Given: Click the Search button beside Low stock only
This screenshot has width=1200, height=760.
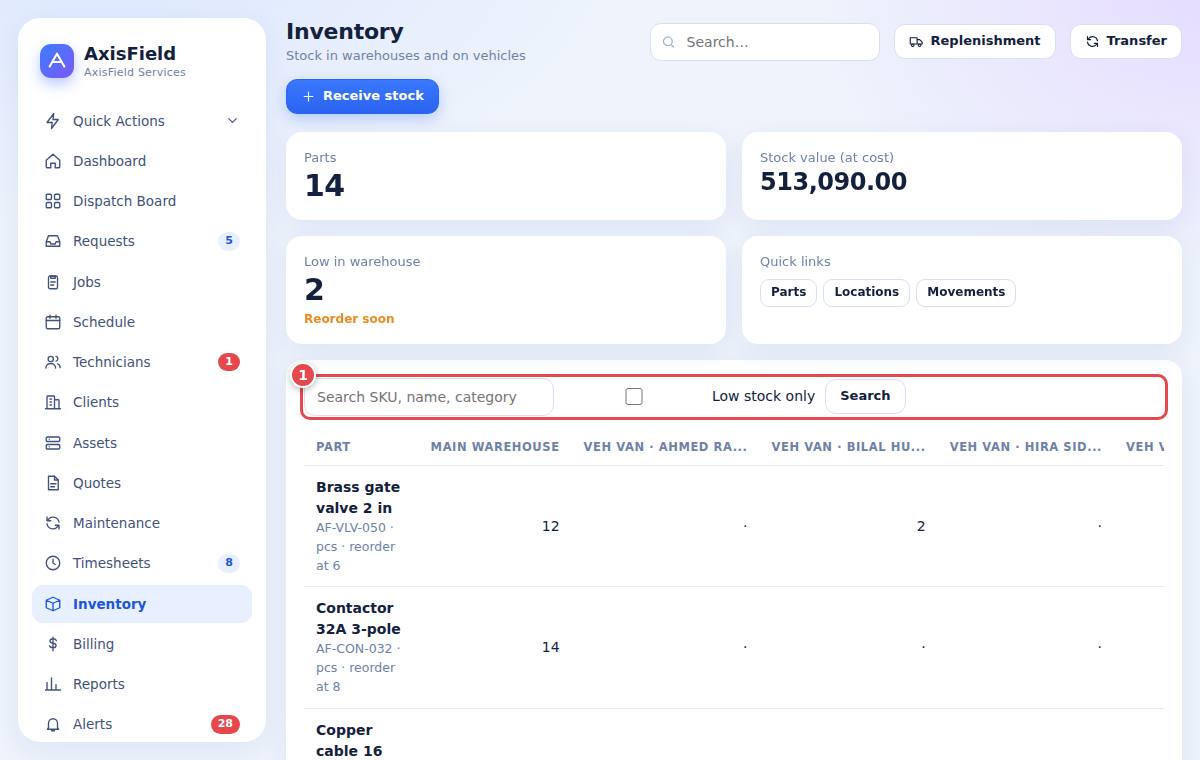Looking at the screenshot, I should pos(865,396).
